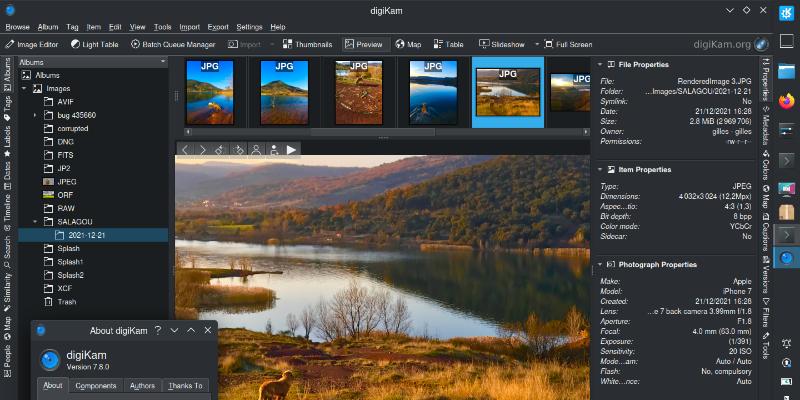Screen dimensions: 800x400
Task: Select the SALAGOU album in the tree
Action: [x=74, y=221]
